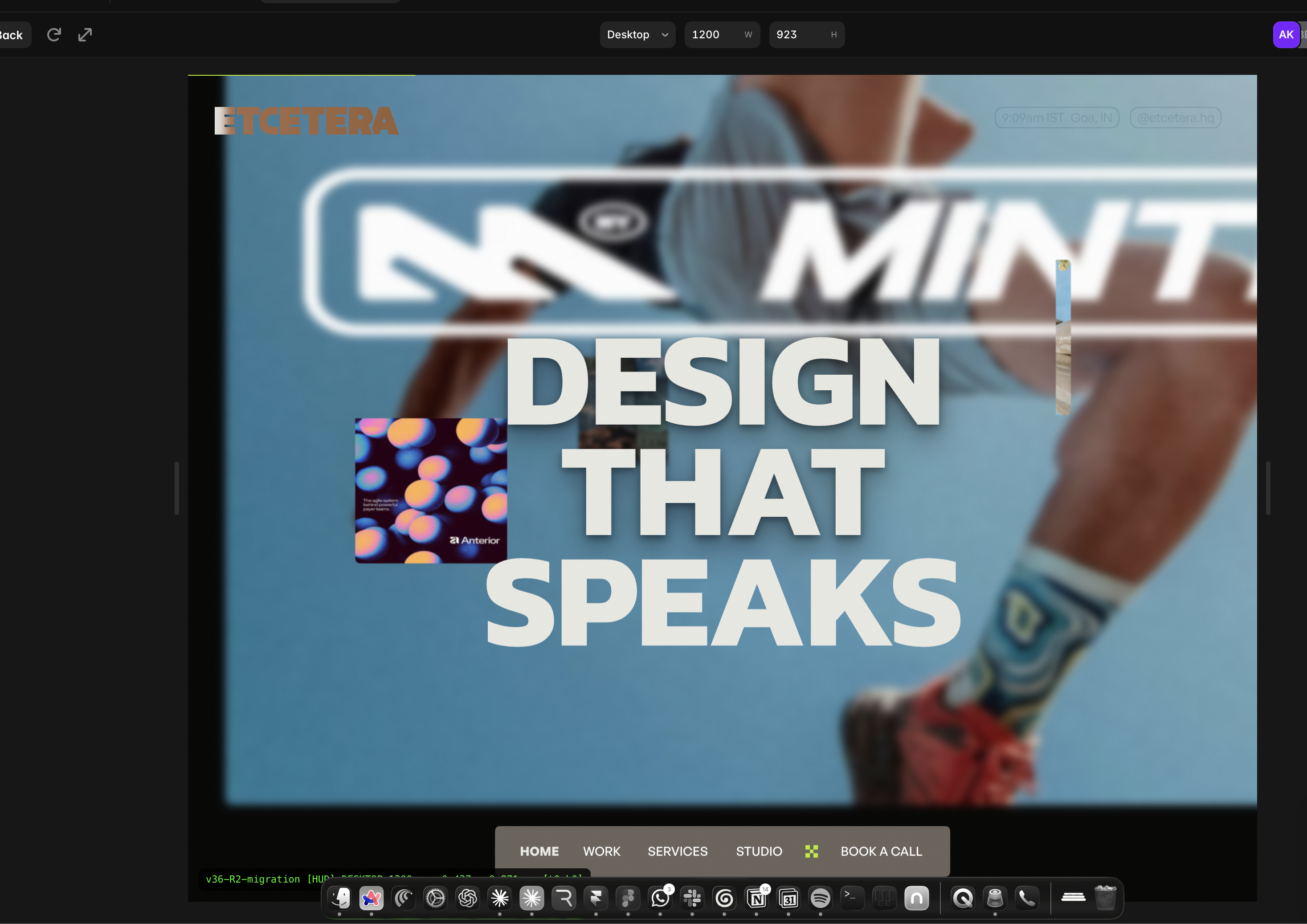Screen dimensions: 1307x924
Task: Open WhatsApp with 3 unread badge
Action: (660, 898)
